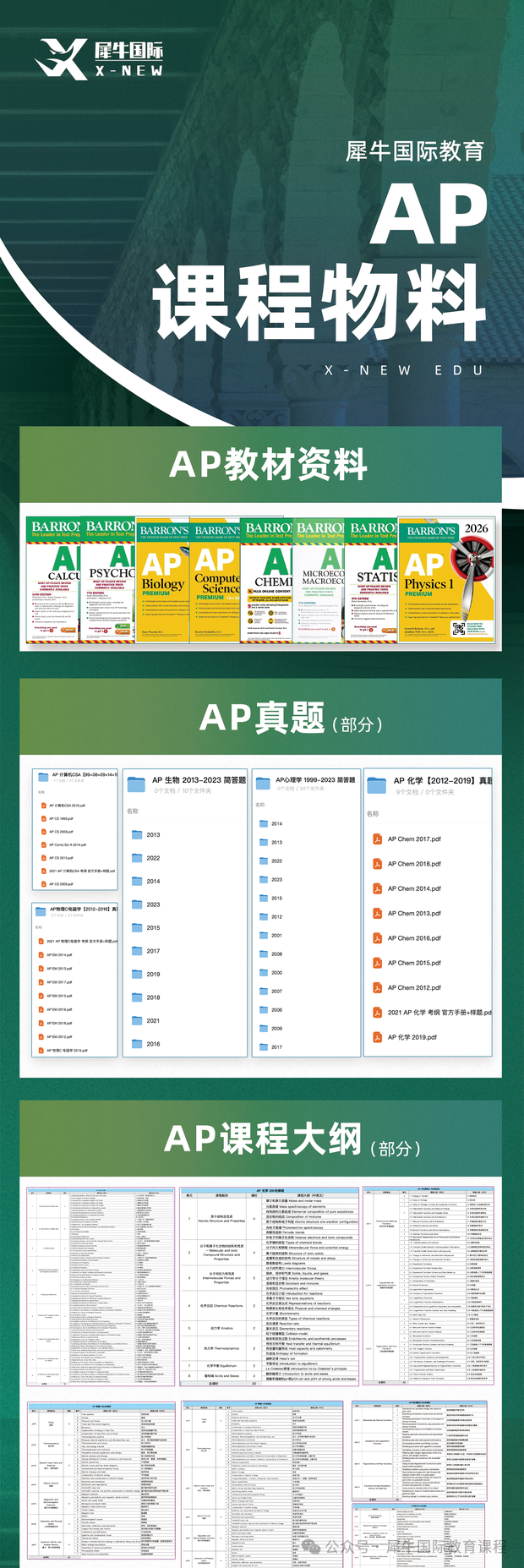Select Kinetics row in the chemistry syllabus table
524x1568 pixels.
270,1328
